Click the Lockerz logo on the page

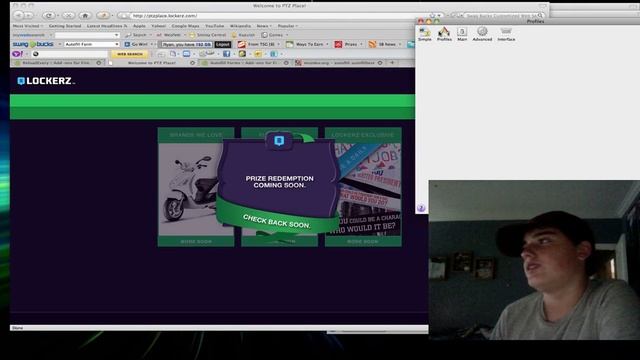[46, 81]
